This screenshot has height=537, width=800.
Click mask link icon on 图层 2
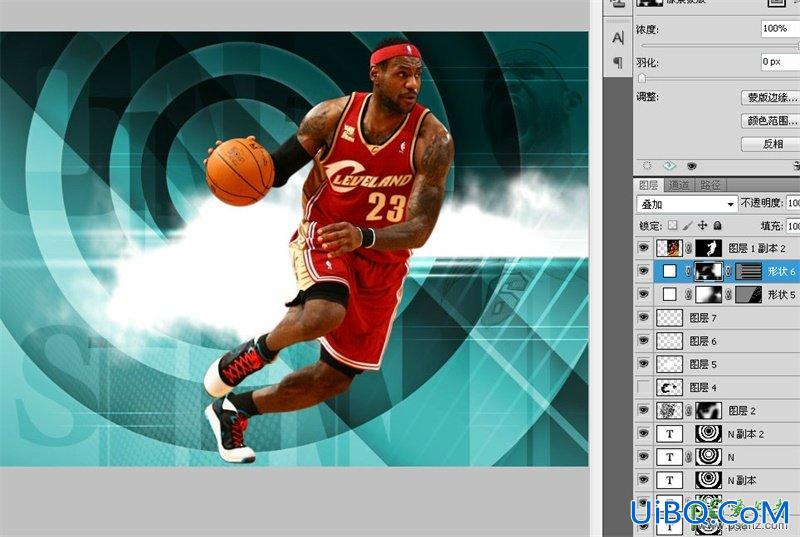click(x=689, y=411)
